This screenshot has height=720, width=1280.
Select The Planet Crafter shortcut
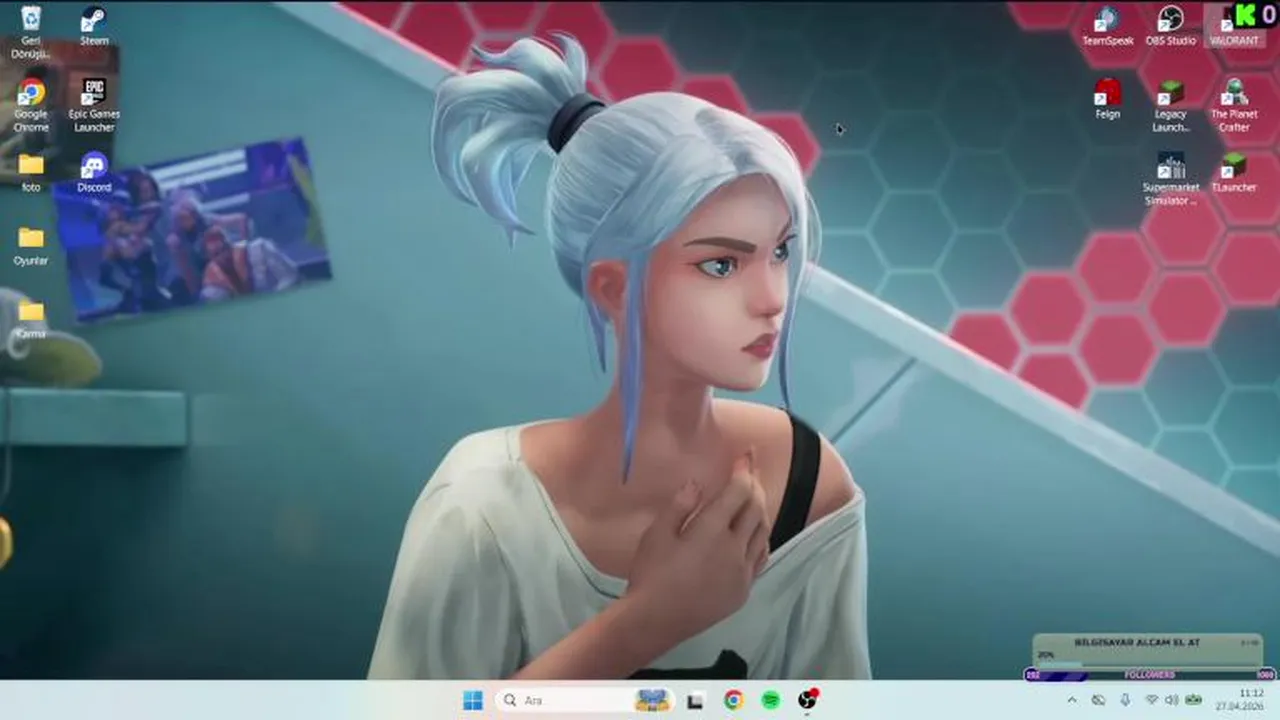click(x=1234, y=105)
